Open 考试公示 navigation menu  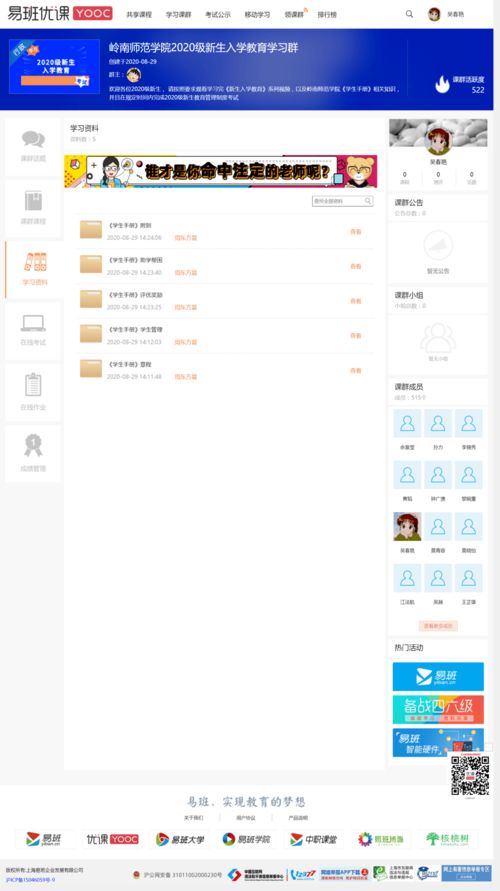[218, 15]
